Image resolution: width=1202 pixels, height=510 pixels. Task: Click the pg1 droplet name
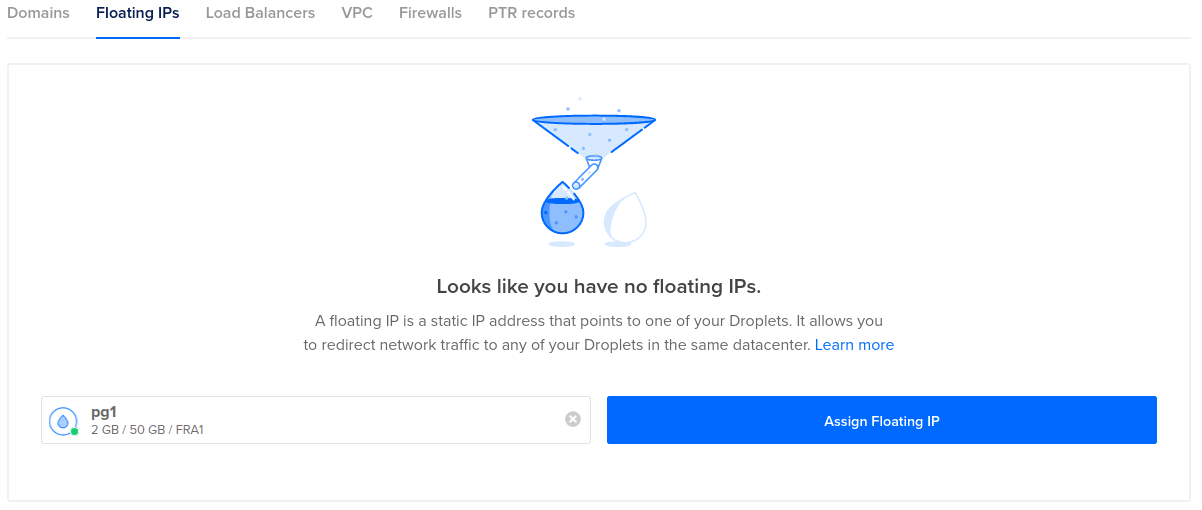(104, 411)
